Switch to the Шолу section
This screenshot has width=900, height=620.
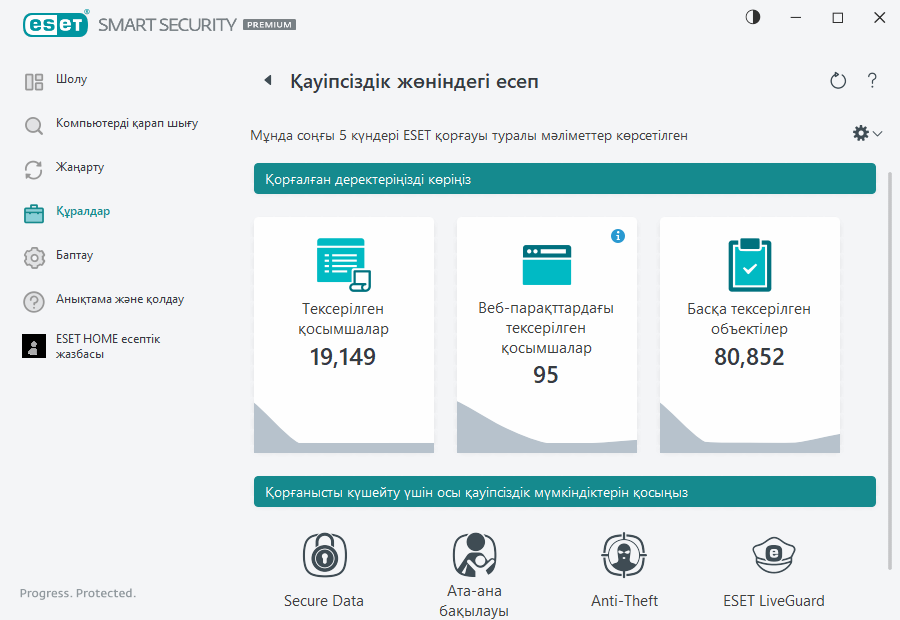click(33, 80)
